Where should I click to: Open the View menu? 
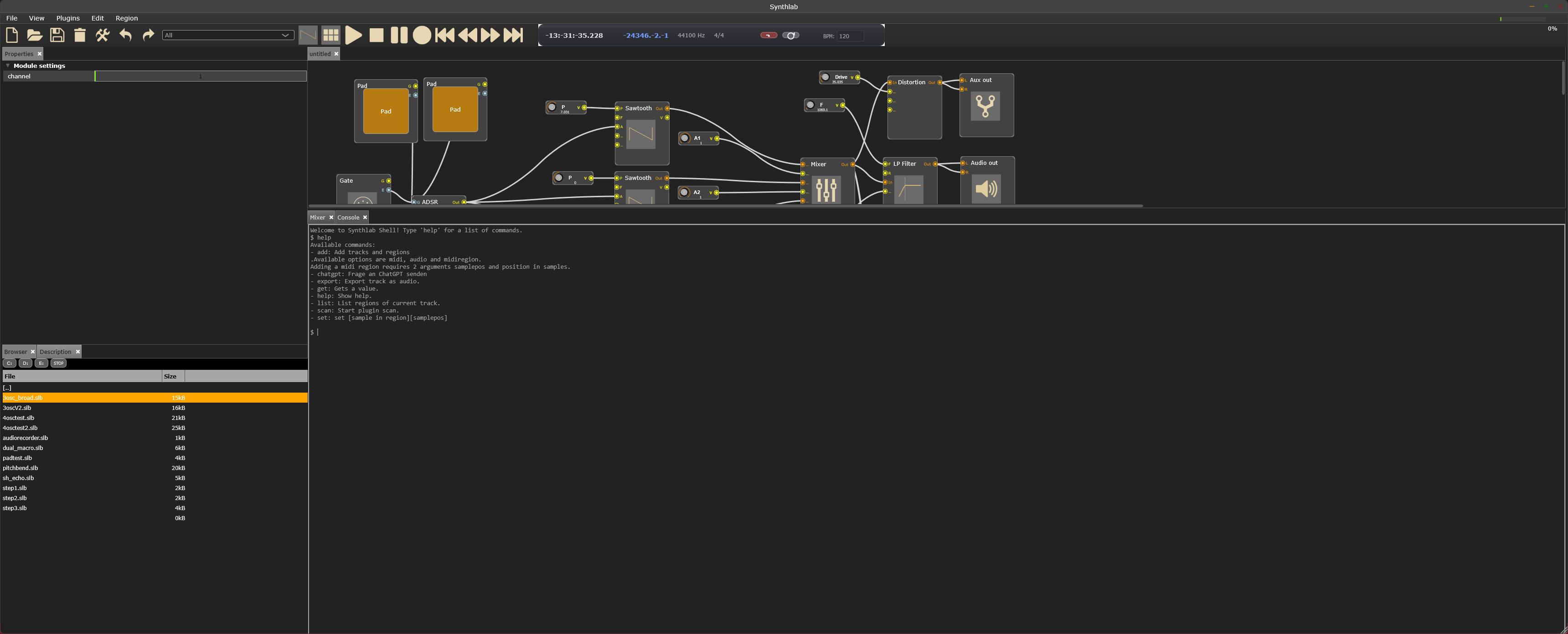(36, 18)
